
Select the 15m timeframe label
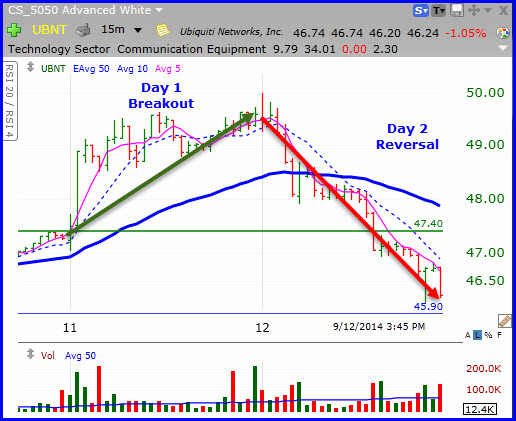[x=113, y=30]
